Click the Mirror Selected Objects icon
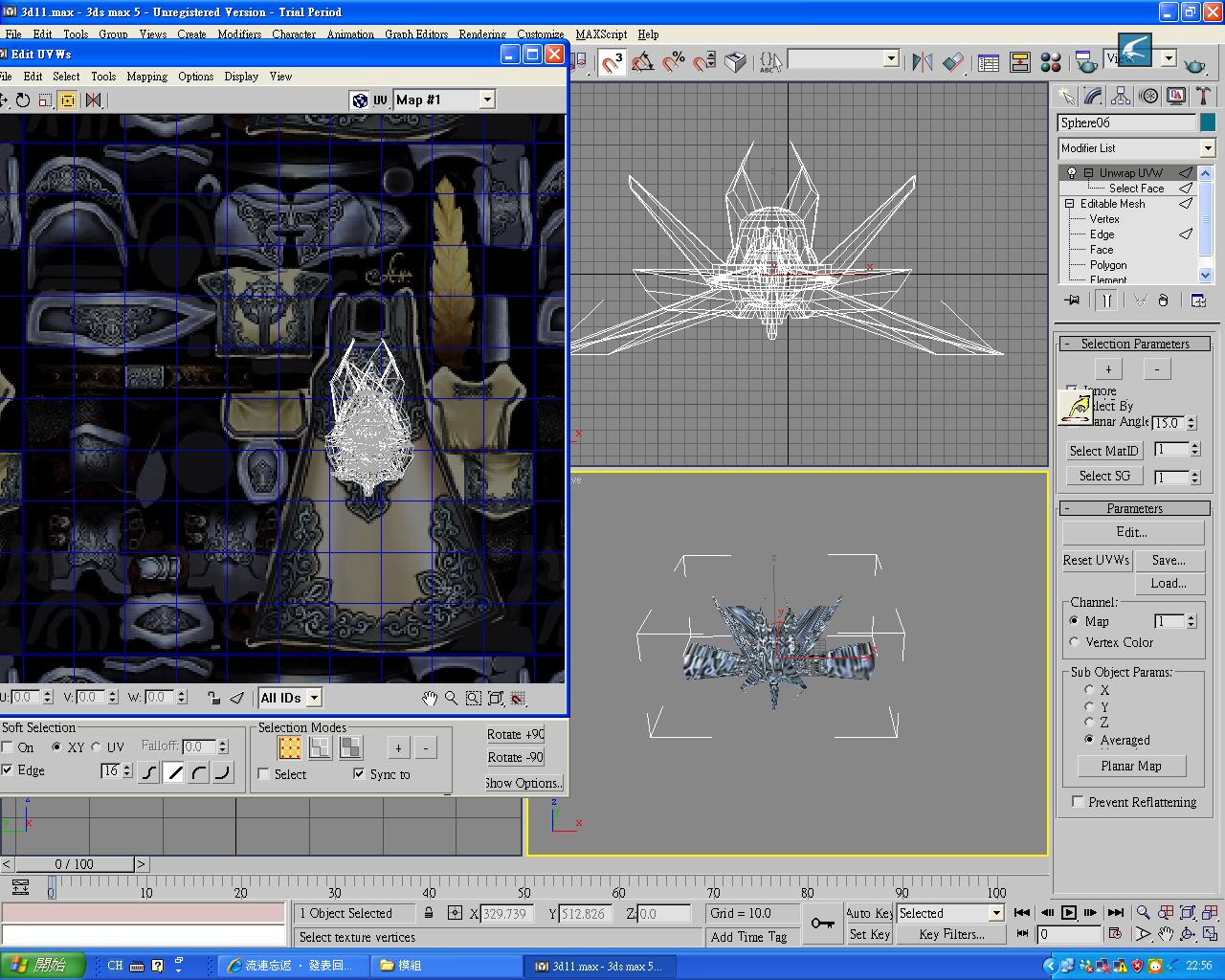 pyautogui.click(x=923, y=62)
